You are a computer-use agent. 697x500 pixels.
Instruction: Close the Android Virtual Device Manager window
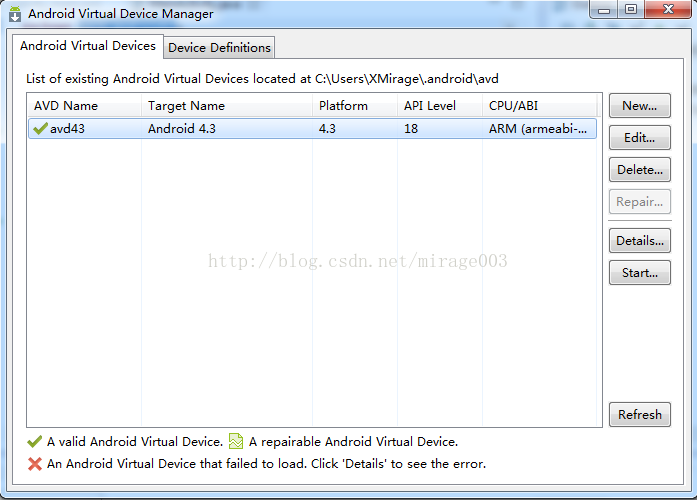click(668, 9)
